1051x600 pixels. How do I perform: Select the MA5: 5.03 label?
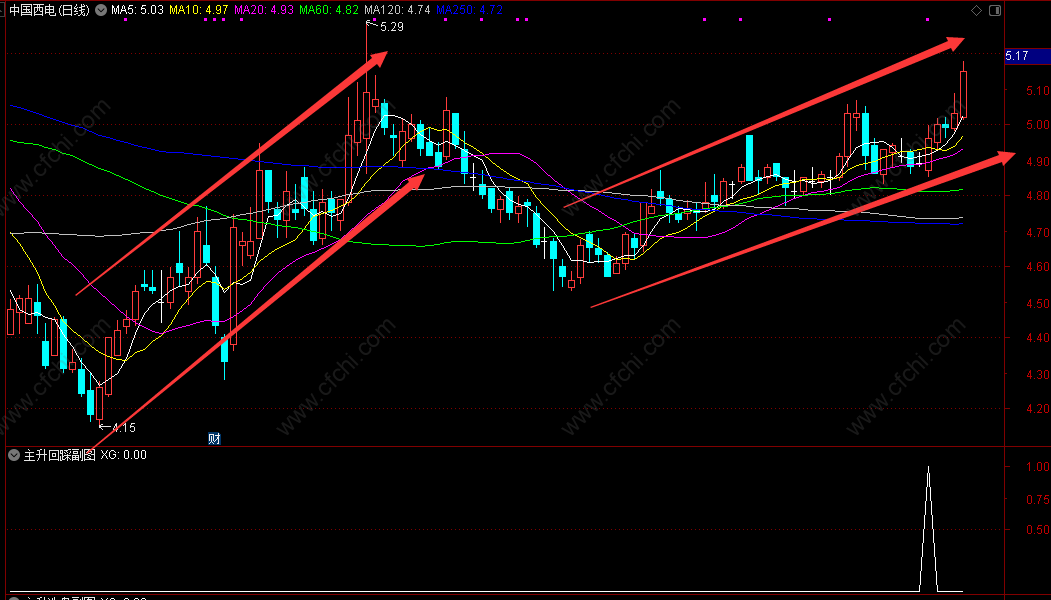[x=137, y=10]
